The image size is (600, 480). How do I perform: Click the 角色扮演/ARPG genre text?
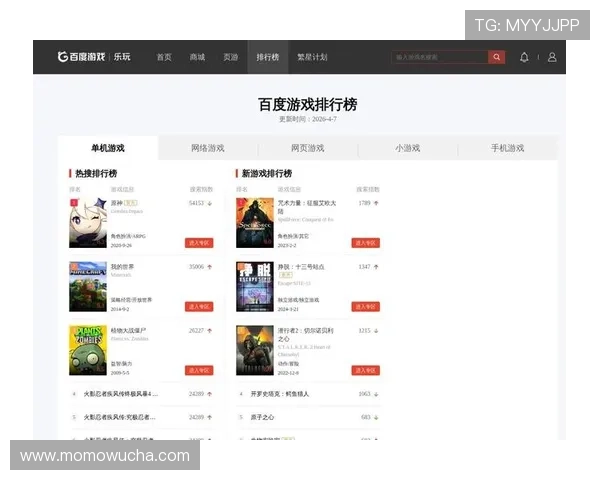pyautogui.click(x=128, y=236)
